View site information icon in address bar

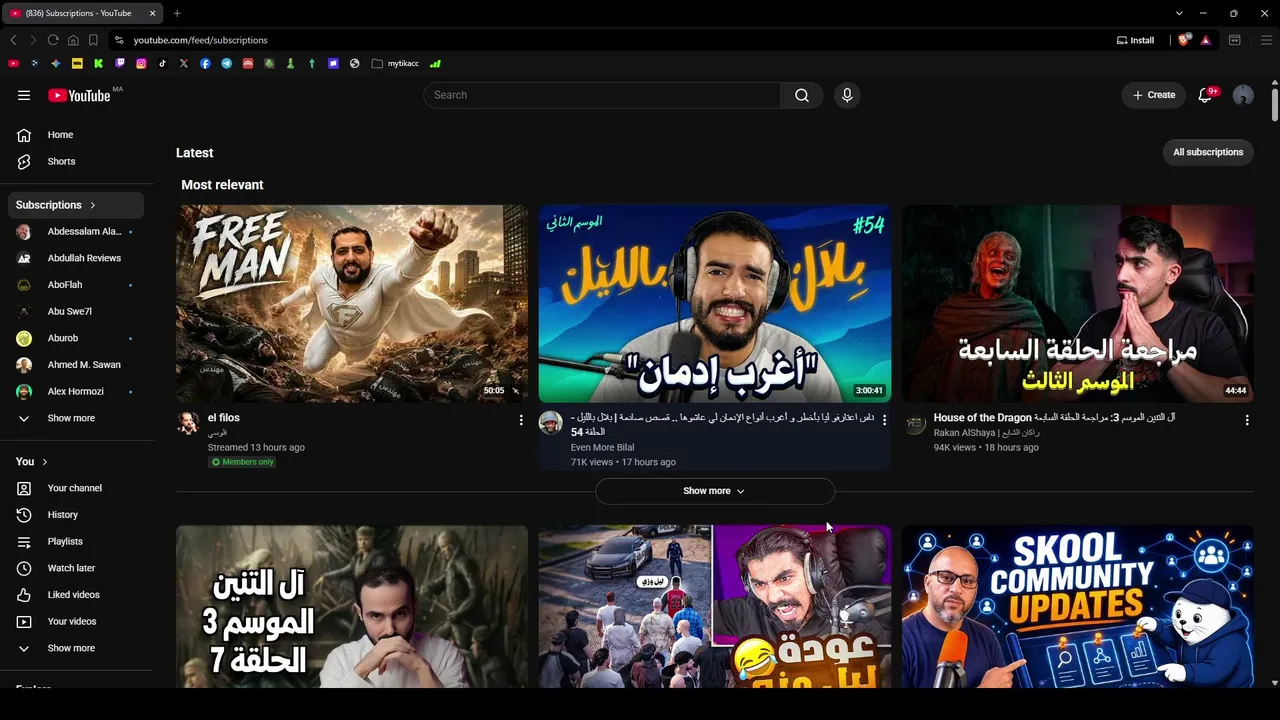point(119,40)
